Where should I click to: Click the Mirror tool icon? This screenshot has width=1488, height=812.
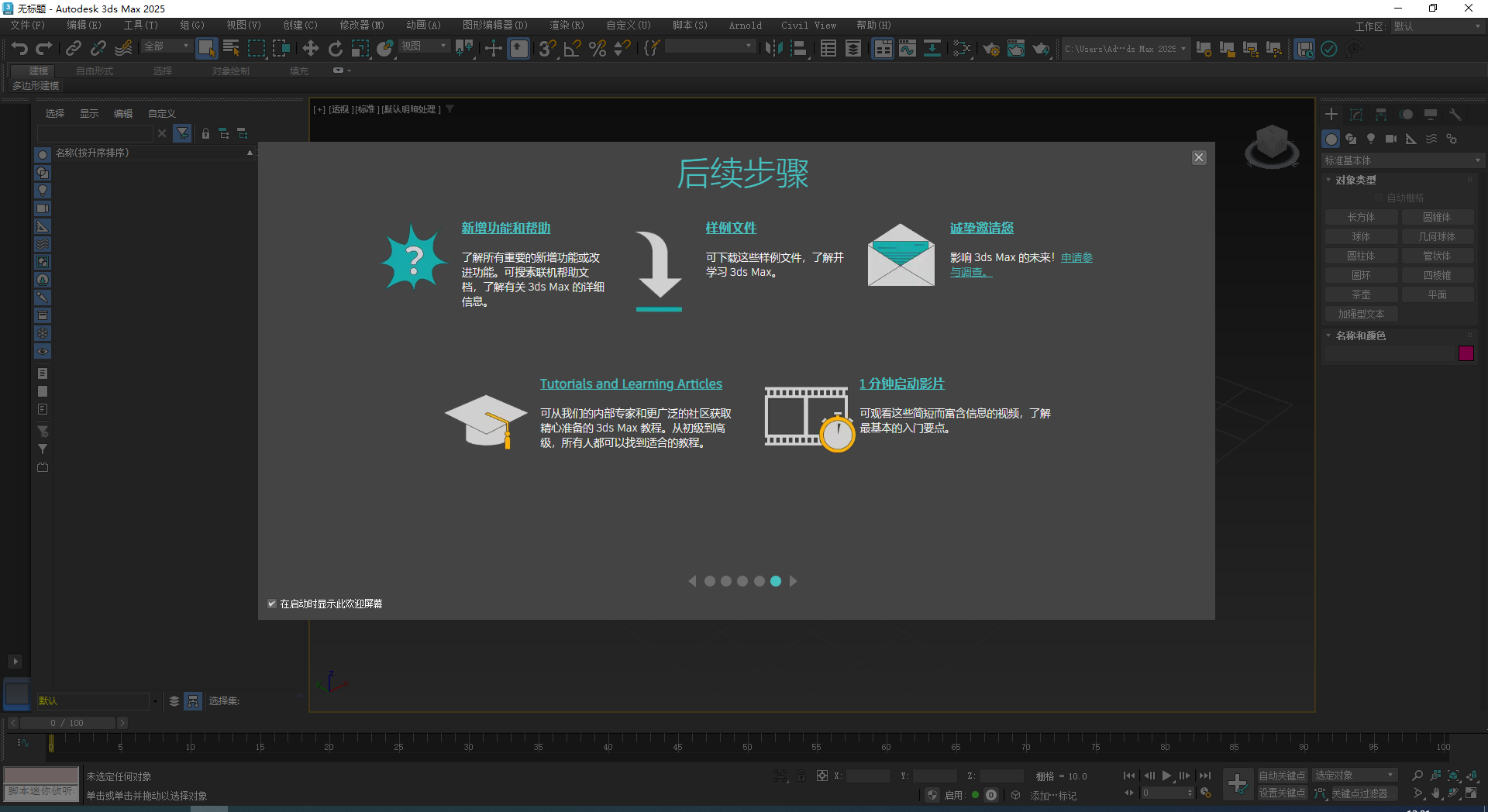[773, 49]
